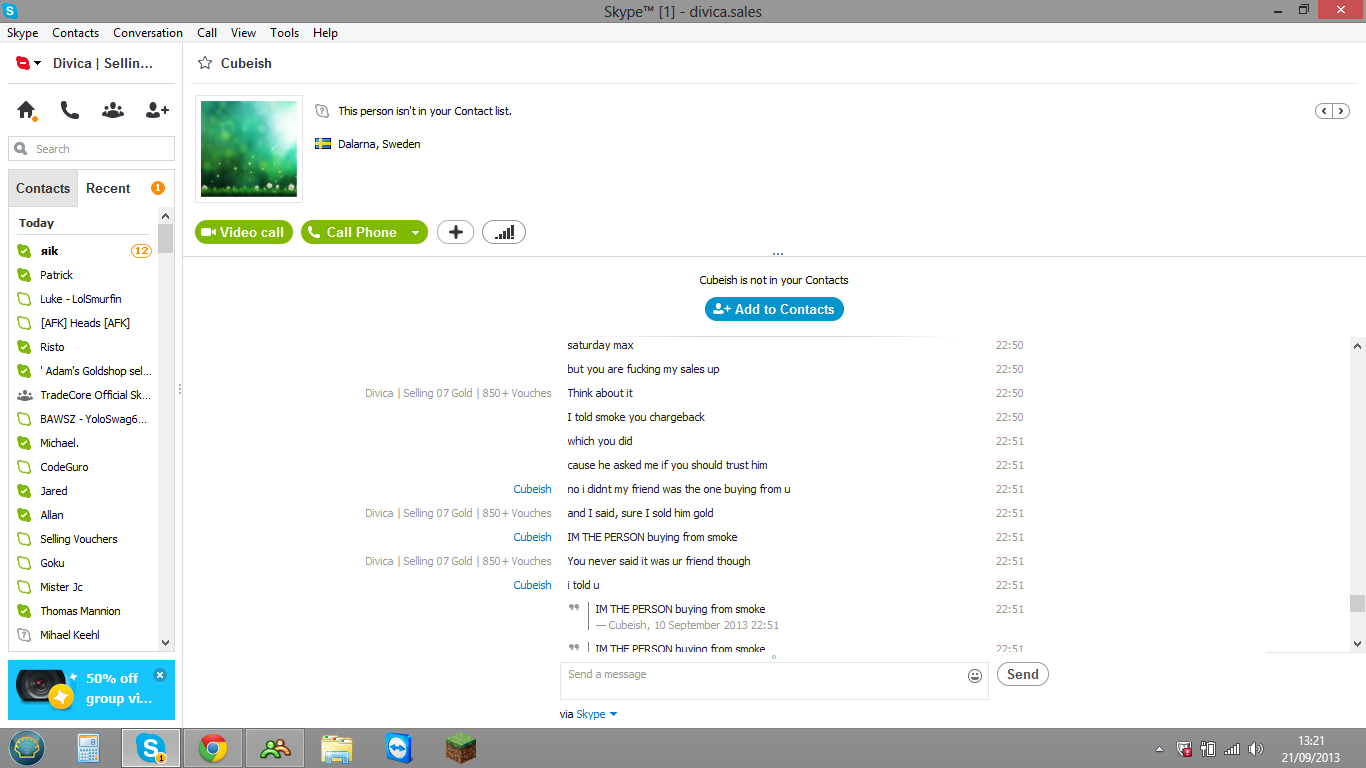Screen dimensions: 1366x768
Task: Click the chat scrollbar down arrow
Action: tap(1357, 644)
